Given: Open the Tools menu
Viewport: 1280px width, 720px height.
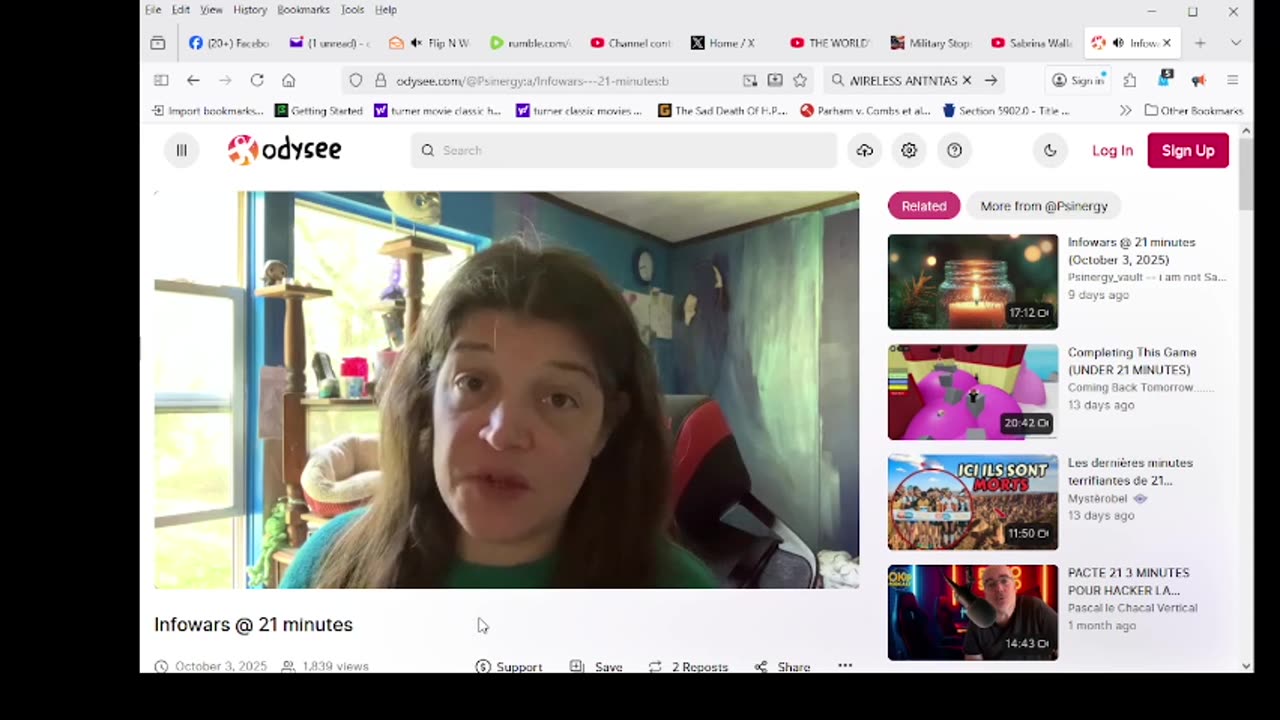Looking at the screenshot, I should (352, 9).
